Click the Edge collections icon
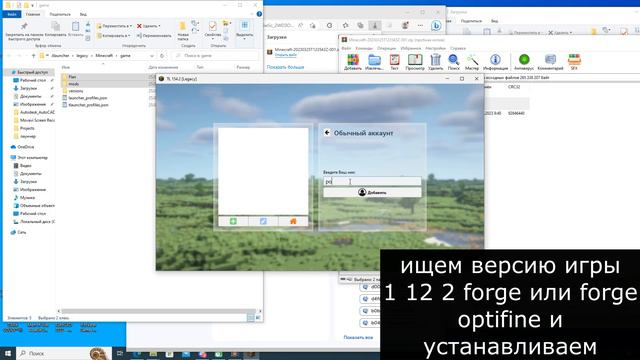The width and height of the screenshot is (640, 360). (x=360, y=25)
